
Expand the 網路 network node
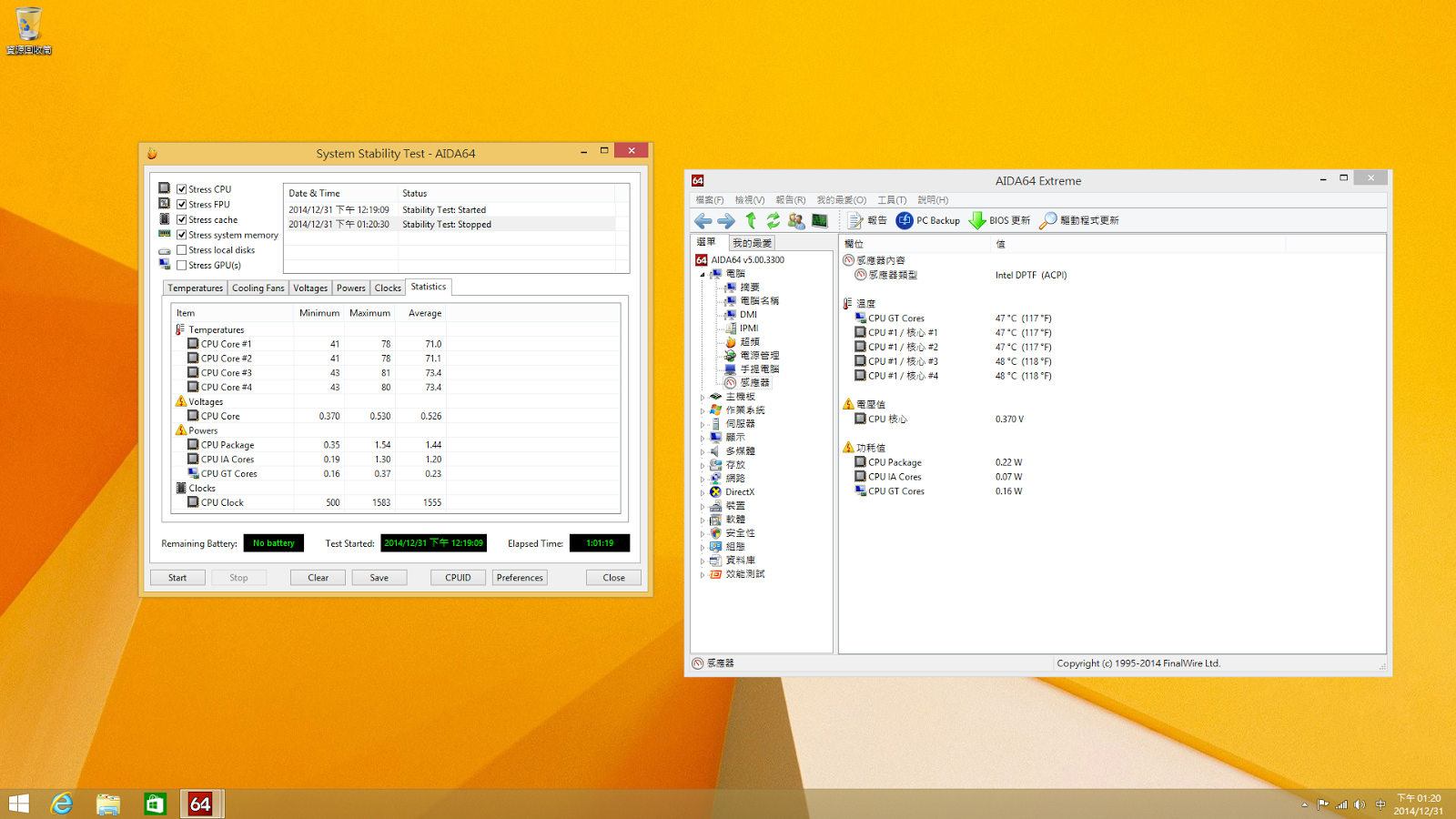click(703, 479)
